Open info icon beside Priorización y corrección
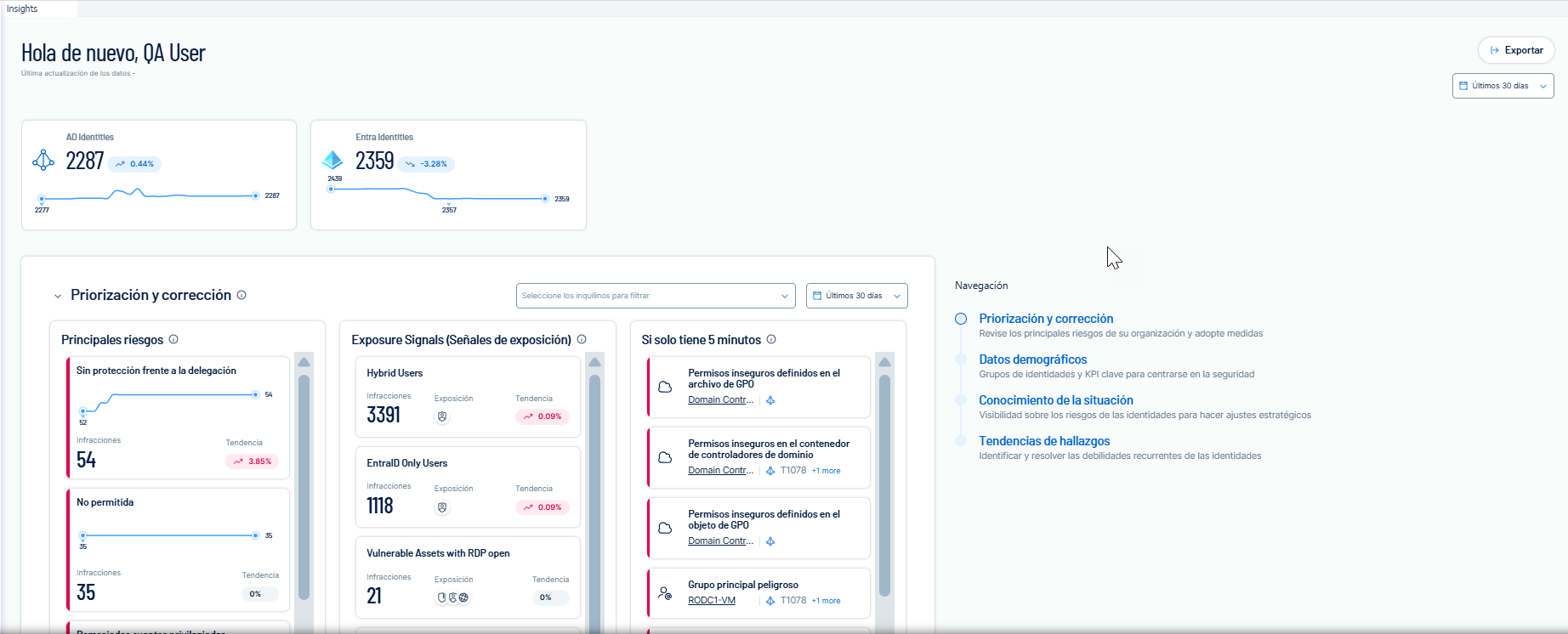 tap(241, 295)
